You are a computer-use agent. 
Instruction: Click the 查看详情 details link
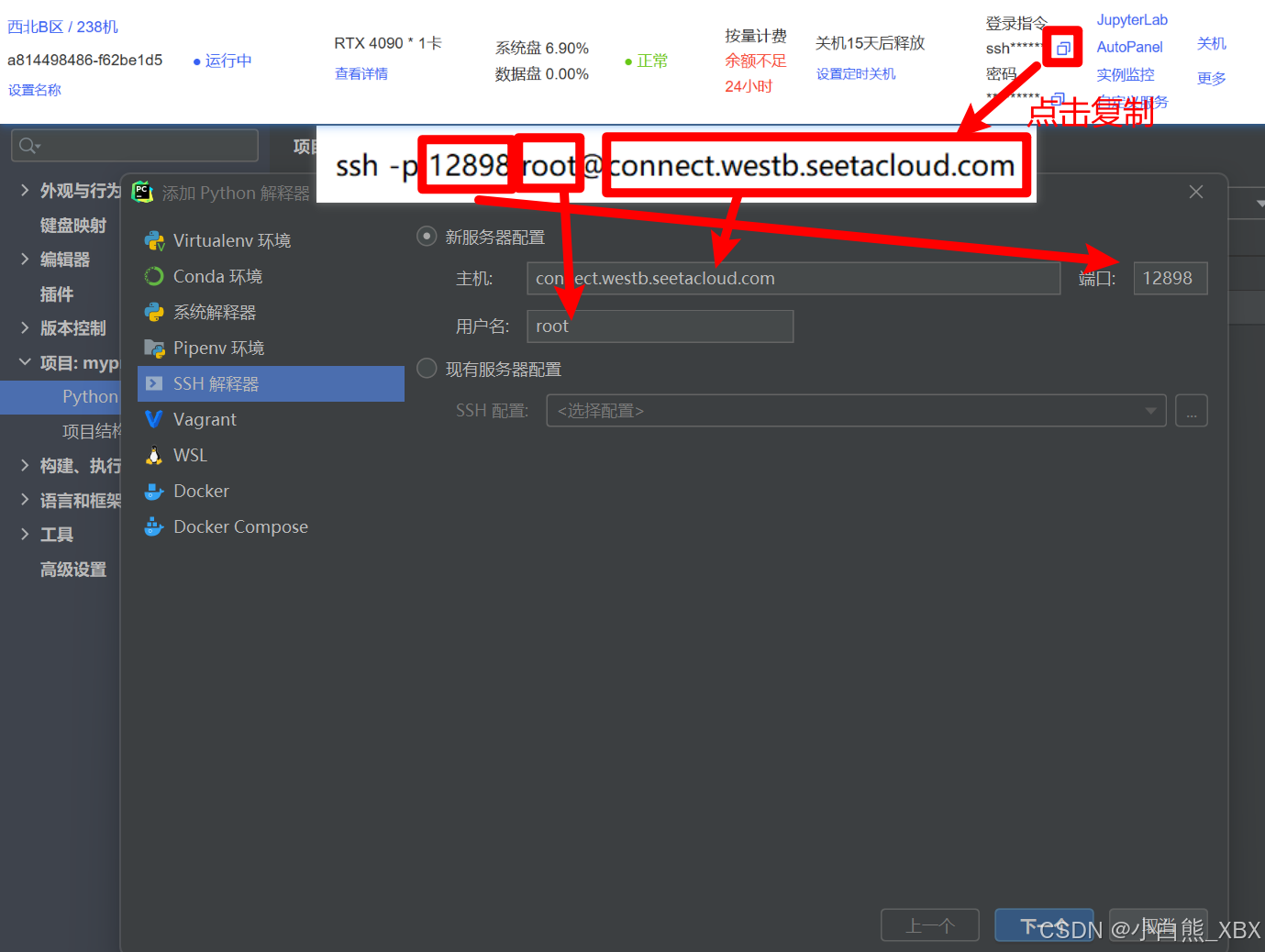coord(361,73)
